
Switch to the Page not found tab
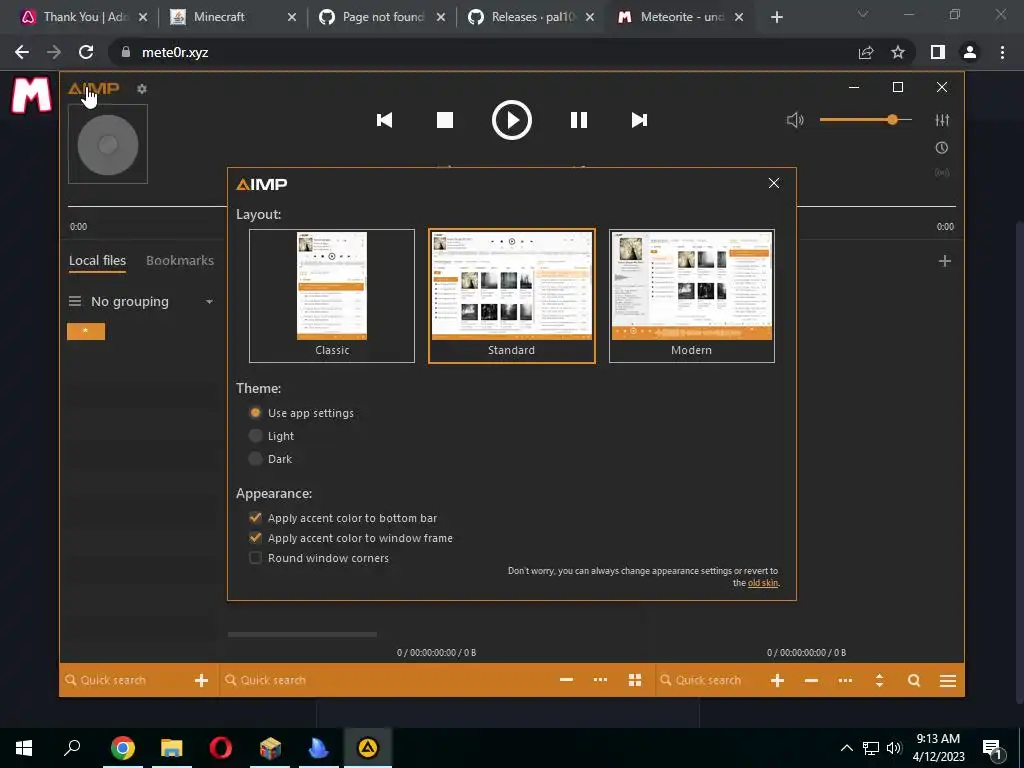coord(382,17)
